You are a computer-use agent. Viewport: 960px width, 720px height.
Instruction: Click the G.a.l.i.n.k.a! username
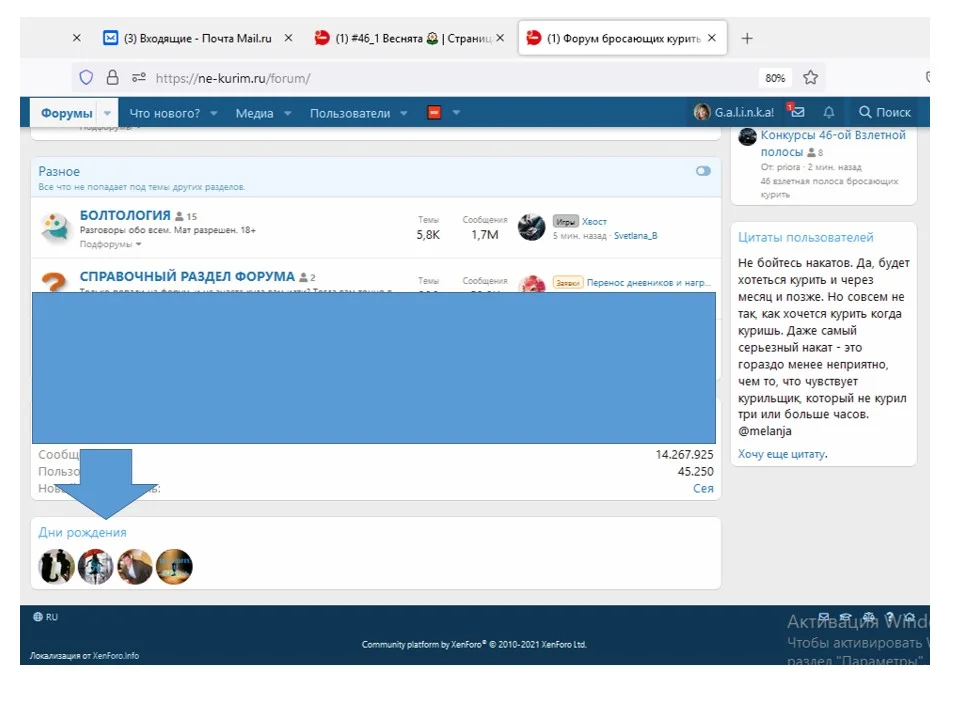point(744,113)
